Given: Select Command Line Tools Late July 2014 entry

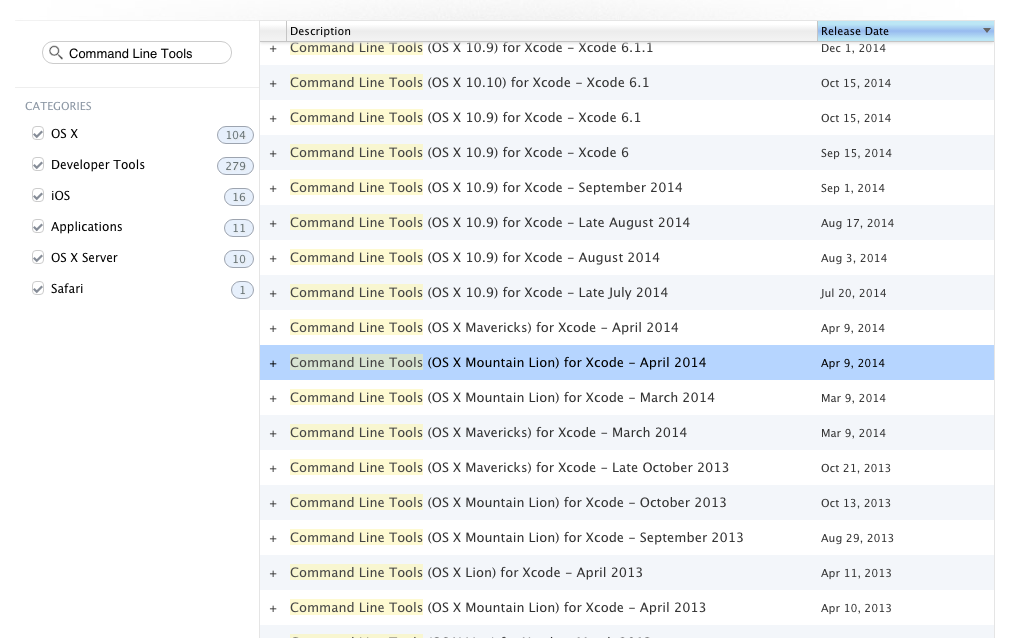Looking at the screenshot, I should (479, 292).
